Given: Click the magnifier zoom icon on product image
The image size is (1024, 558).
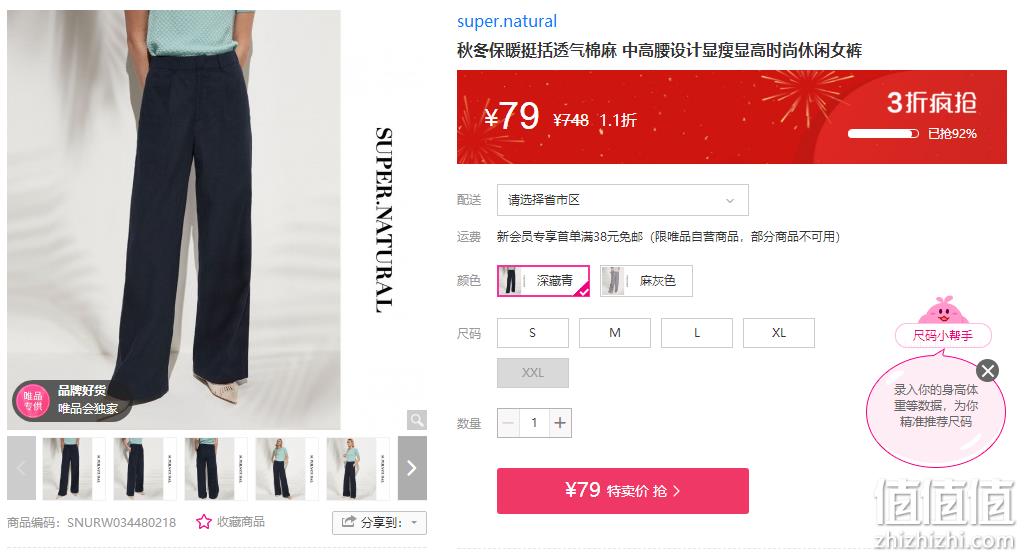Looking at the screenshot, I should click(417, 419).
